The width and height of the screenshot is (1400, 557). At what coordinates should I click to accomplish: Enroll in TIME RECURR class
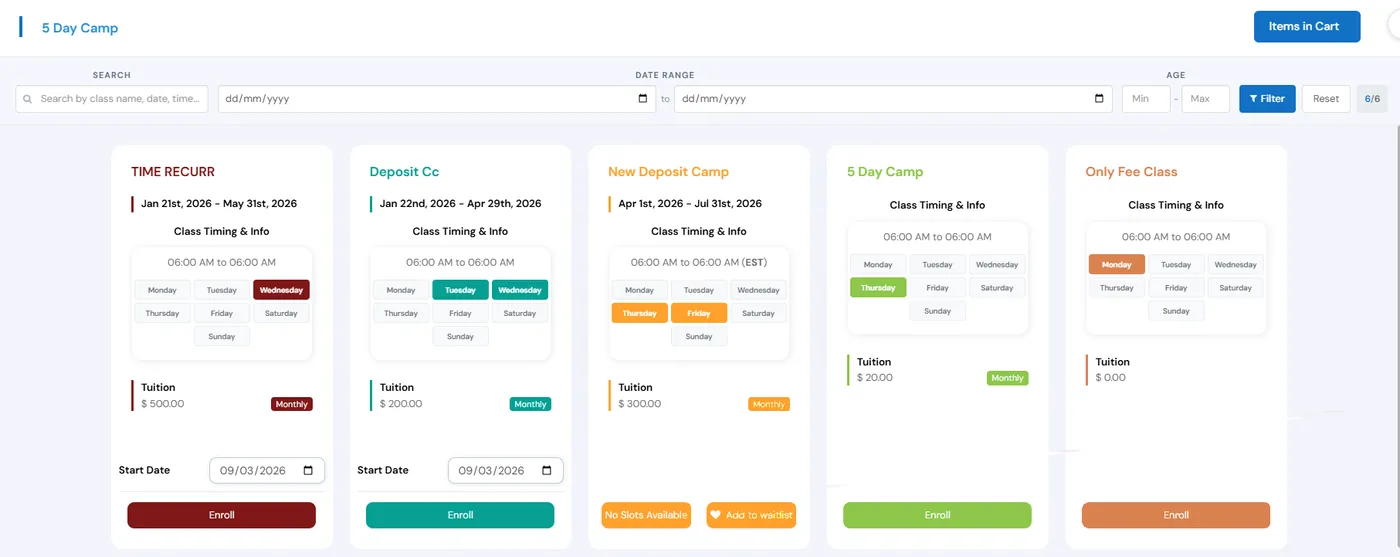pyautogui.click(x=221, y=515)
